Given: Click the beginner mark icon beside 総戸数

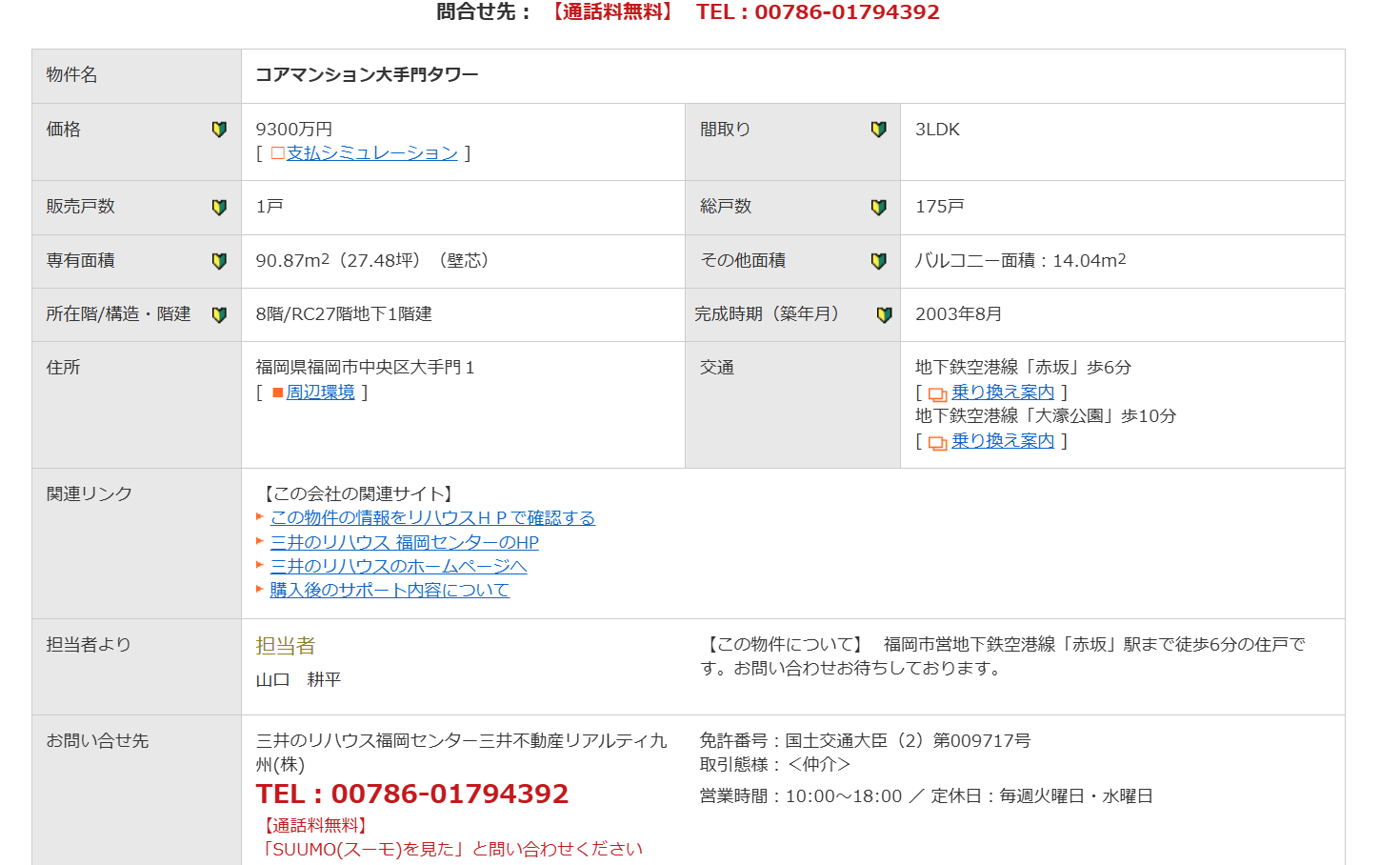Looking at the screenshot, I should tap(878, 207).
